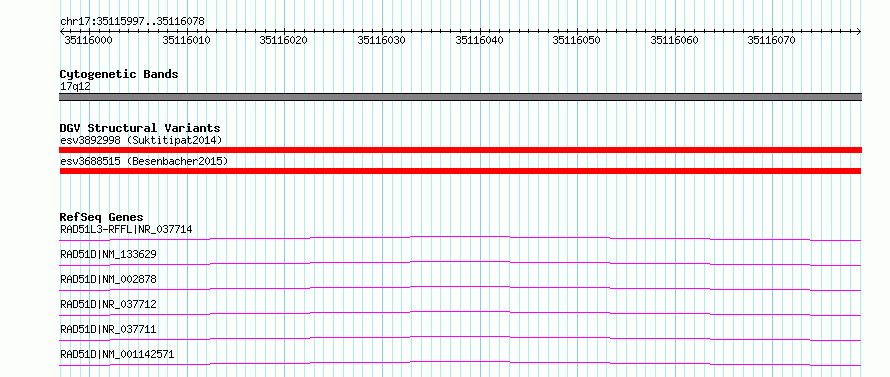Click the esv3688515 structural variant red bar

coord(460,171)
